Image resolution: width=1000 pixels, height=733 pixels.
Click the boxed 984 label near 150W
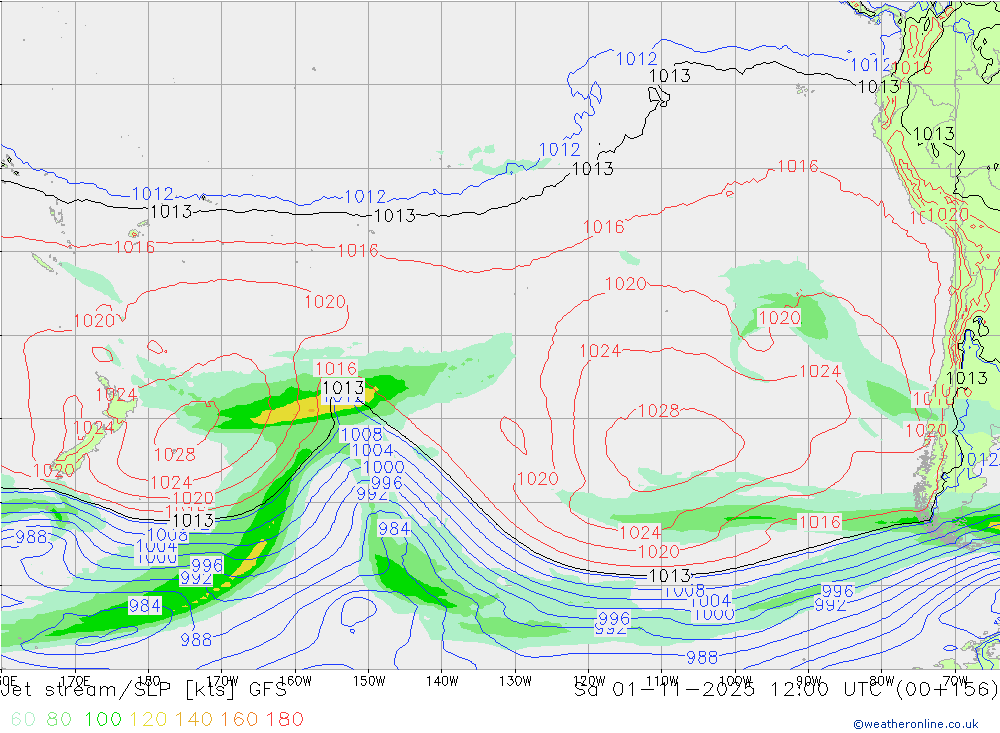pyautogui.click(x=393, y=528)
